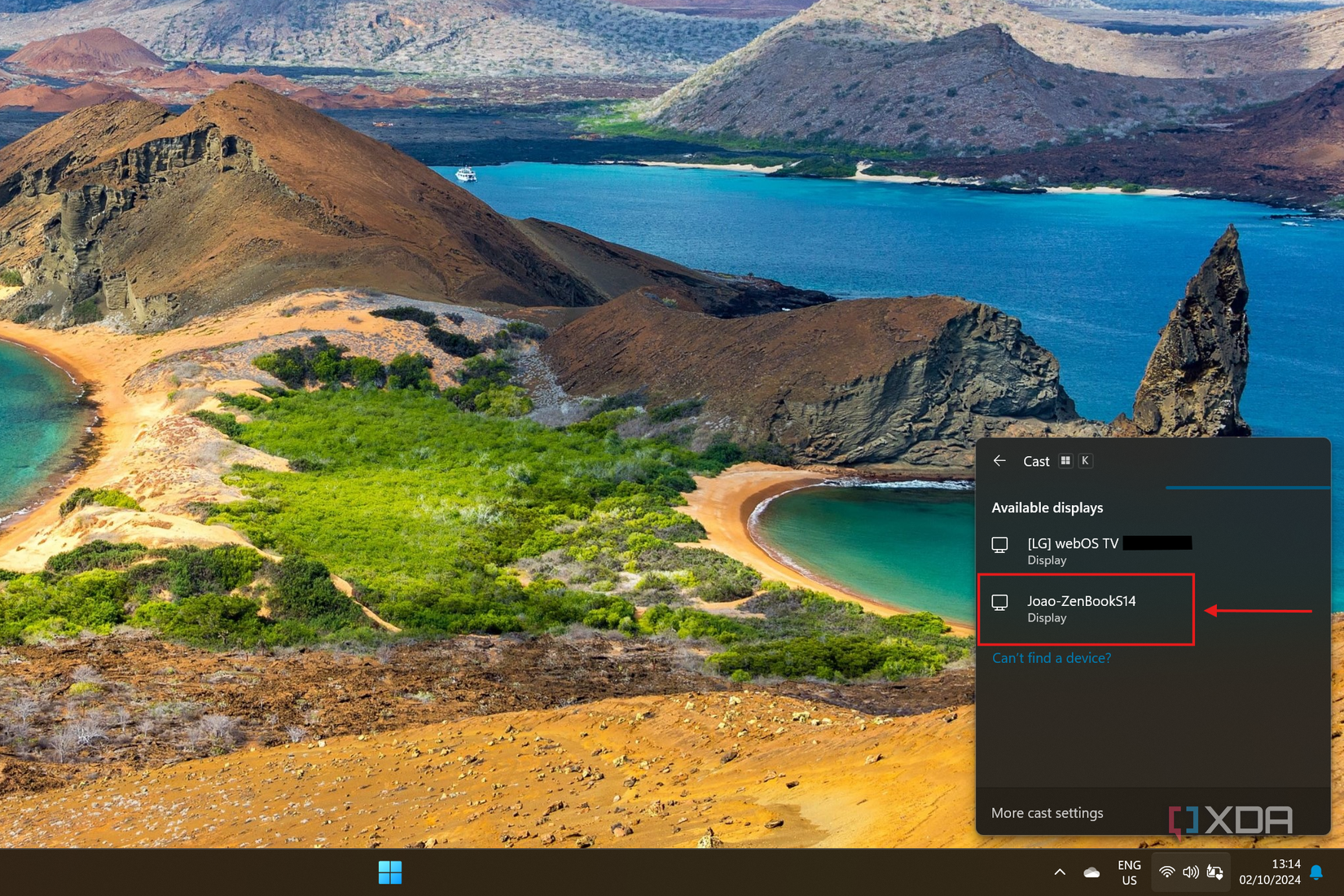Click the speaker volume icon in the tray
1344x896 pixels.
click(x=1190, y=872)
